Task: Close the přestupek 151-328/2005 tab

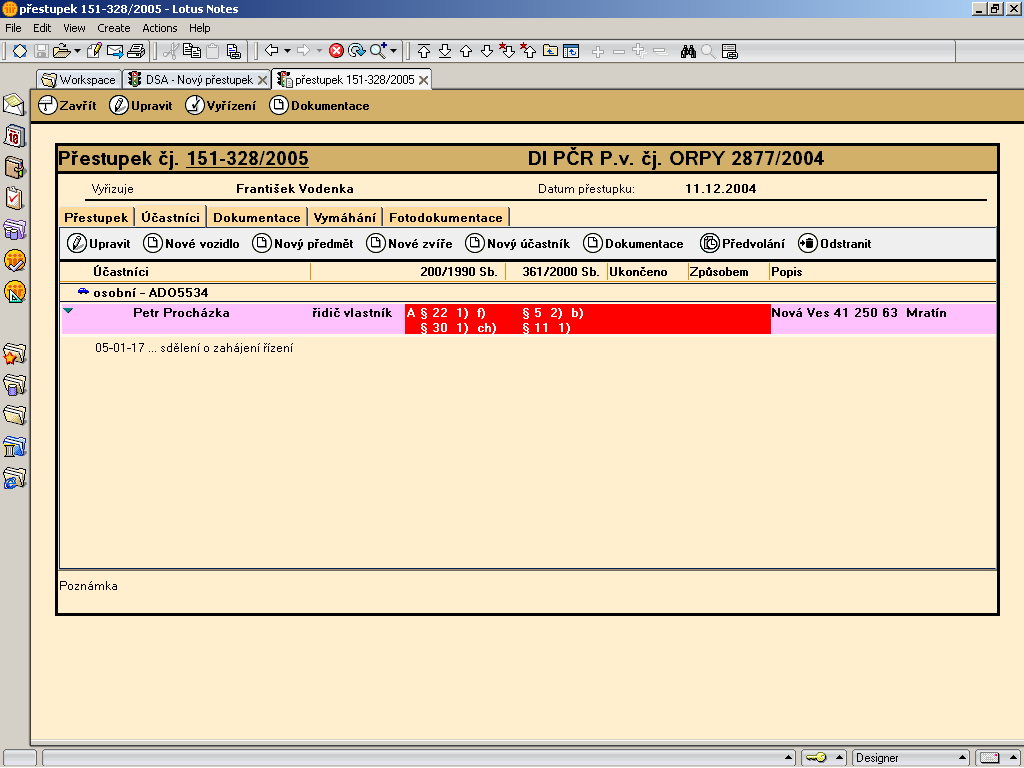Action: (x=423, y=80)
